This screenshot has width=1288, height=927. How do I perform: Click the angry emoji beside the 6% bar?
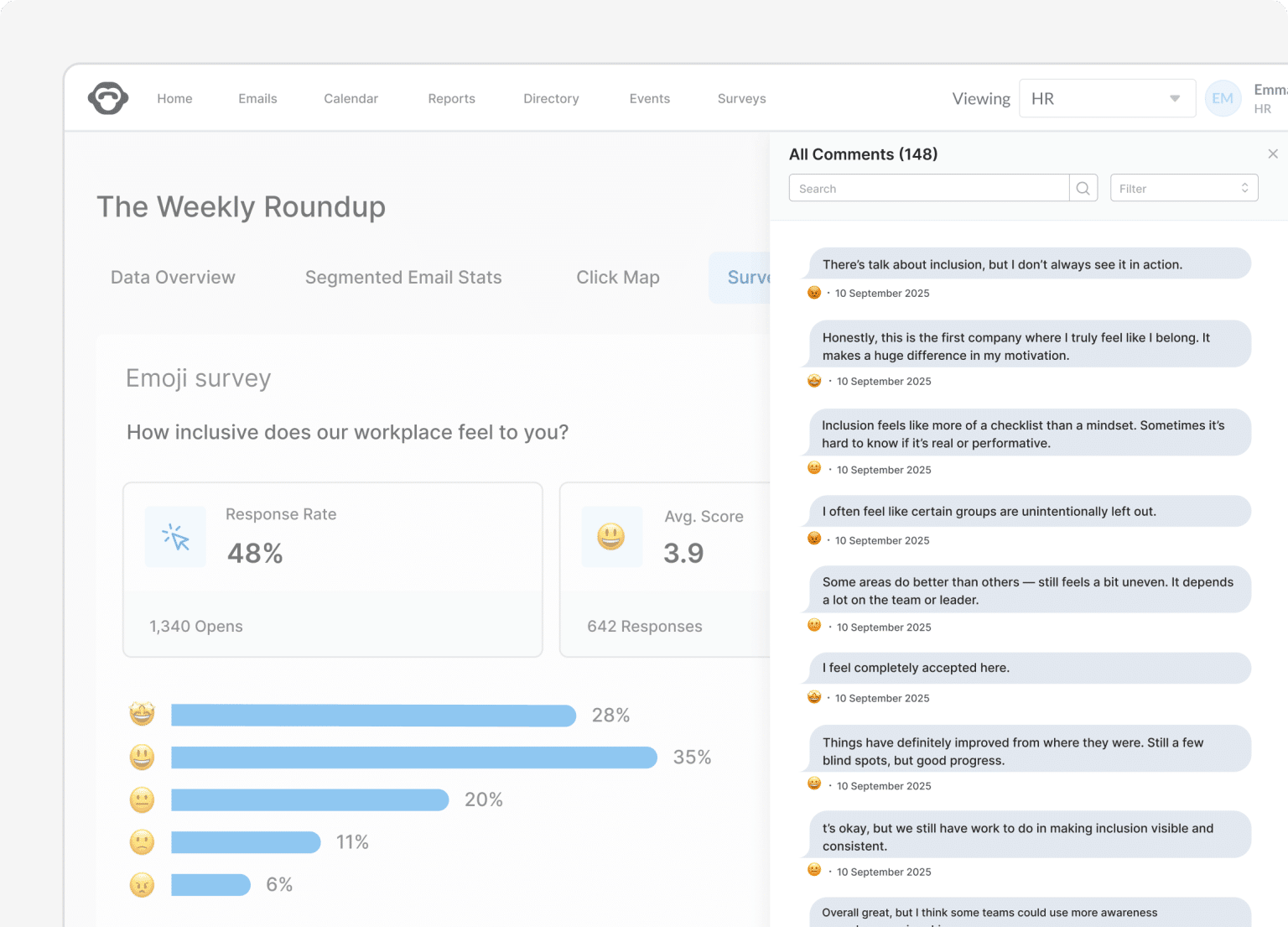(x=142, y=884)
